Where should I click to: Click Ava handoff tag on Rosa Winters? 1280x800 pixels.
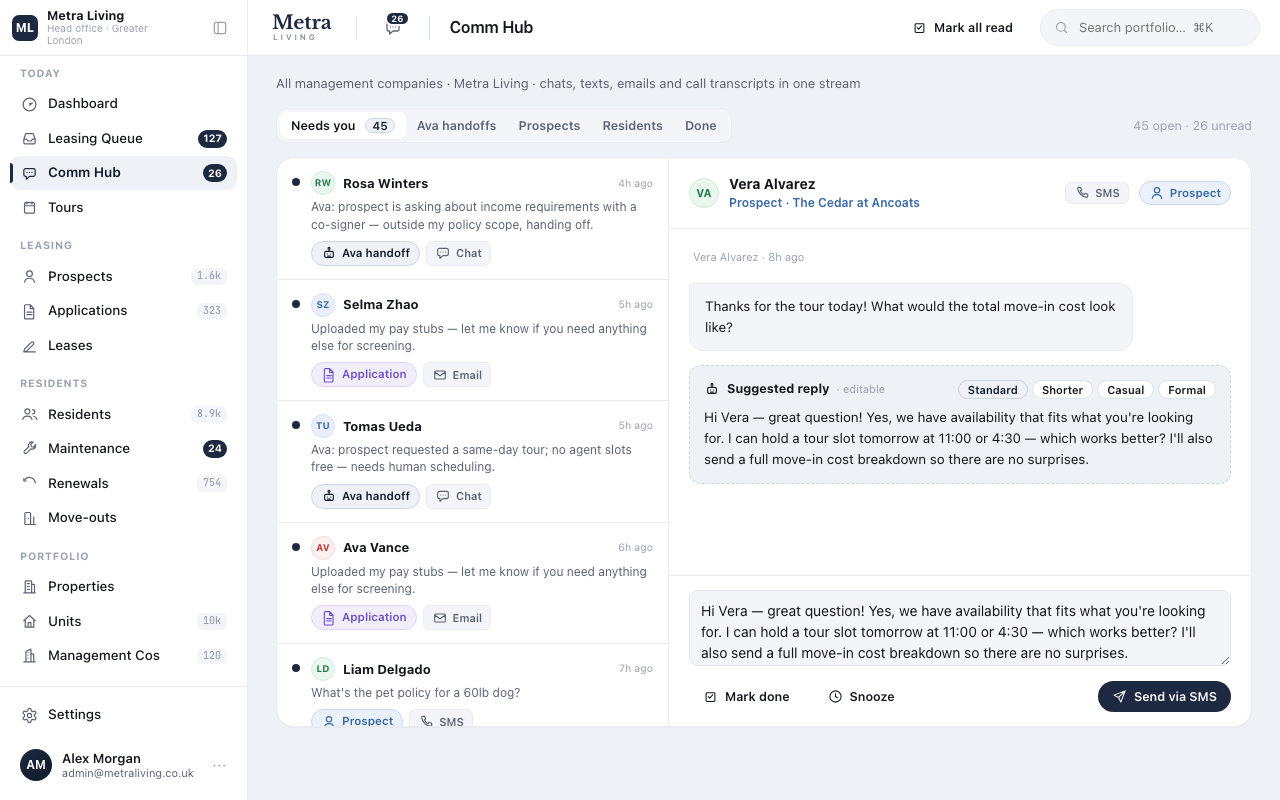click(x=365, y=253)
